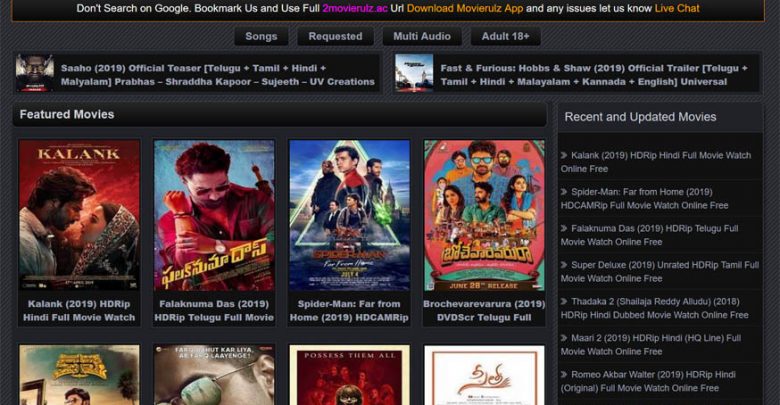
Task: Click arrow icon beside Falaknuma Das sidebar entry
Action: pos(564,228)
